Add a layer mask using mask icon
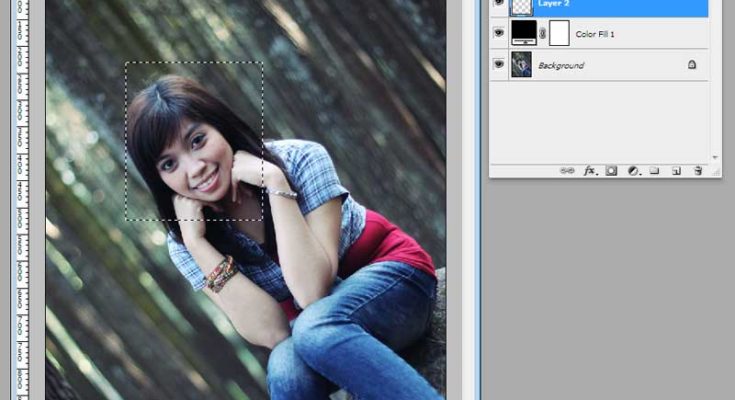This screenshot has height=400, width=735. pyautogui.click(x=611, y=171)
